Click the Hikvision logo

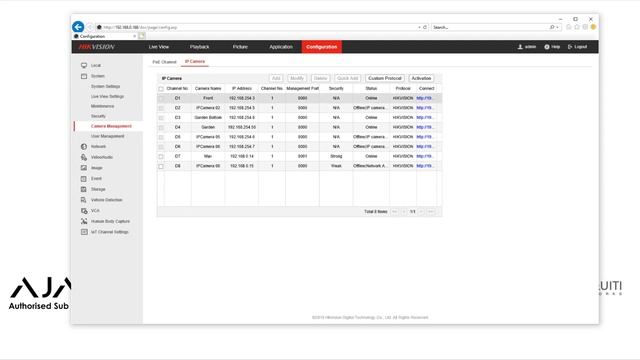point(96,47)
